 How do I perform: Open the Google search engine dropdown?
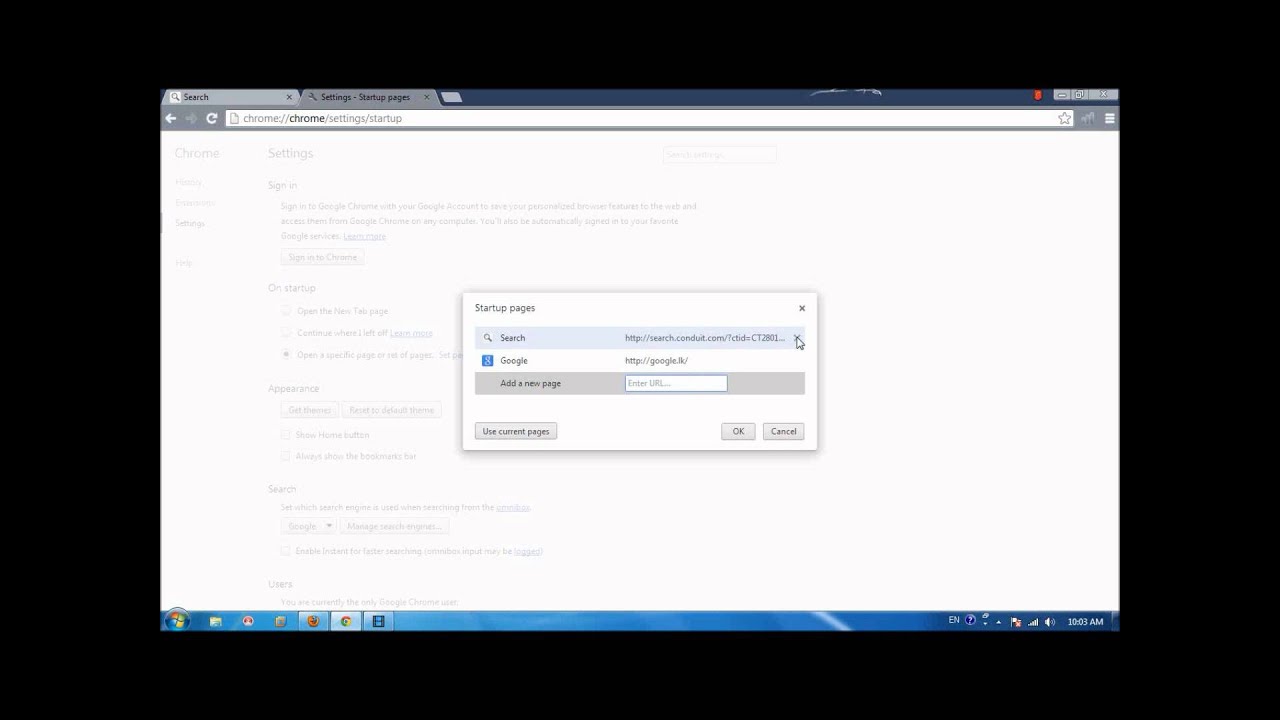click(308, 526)
